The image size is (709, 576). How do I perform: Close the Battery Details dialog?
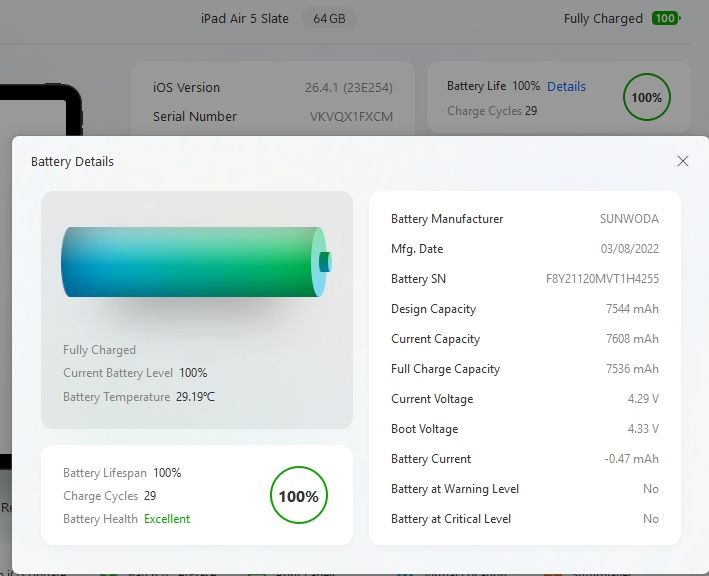pyautogui.click(x=683, y=161)
